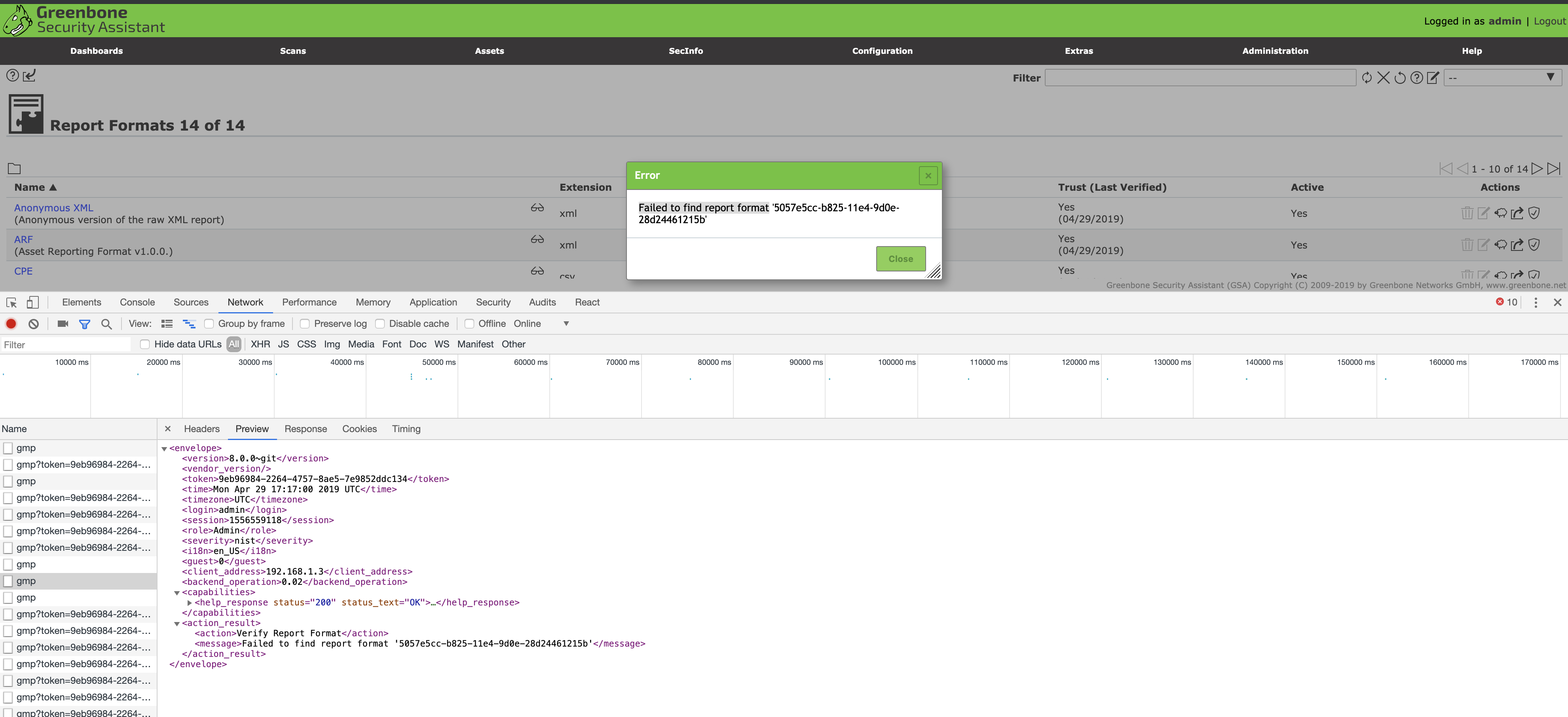1568x717 pixels.
Task: Check the Disable cache option
Action: (380, 323)
